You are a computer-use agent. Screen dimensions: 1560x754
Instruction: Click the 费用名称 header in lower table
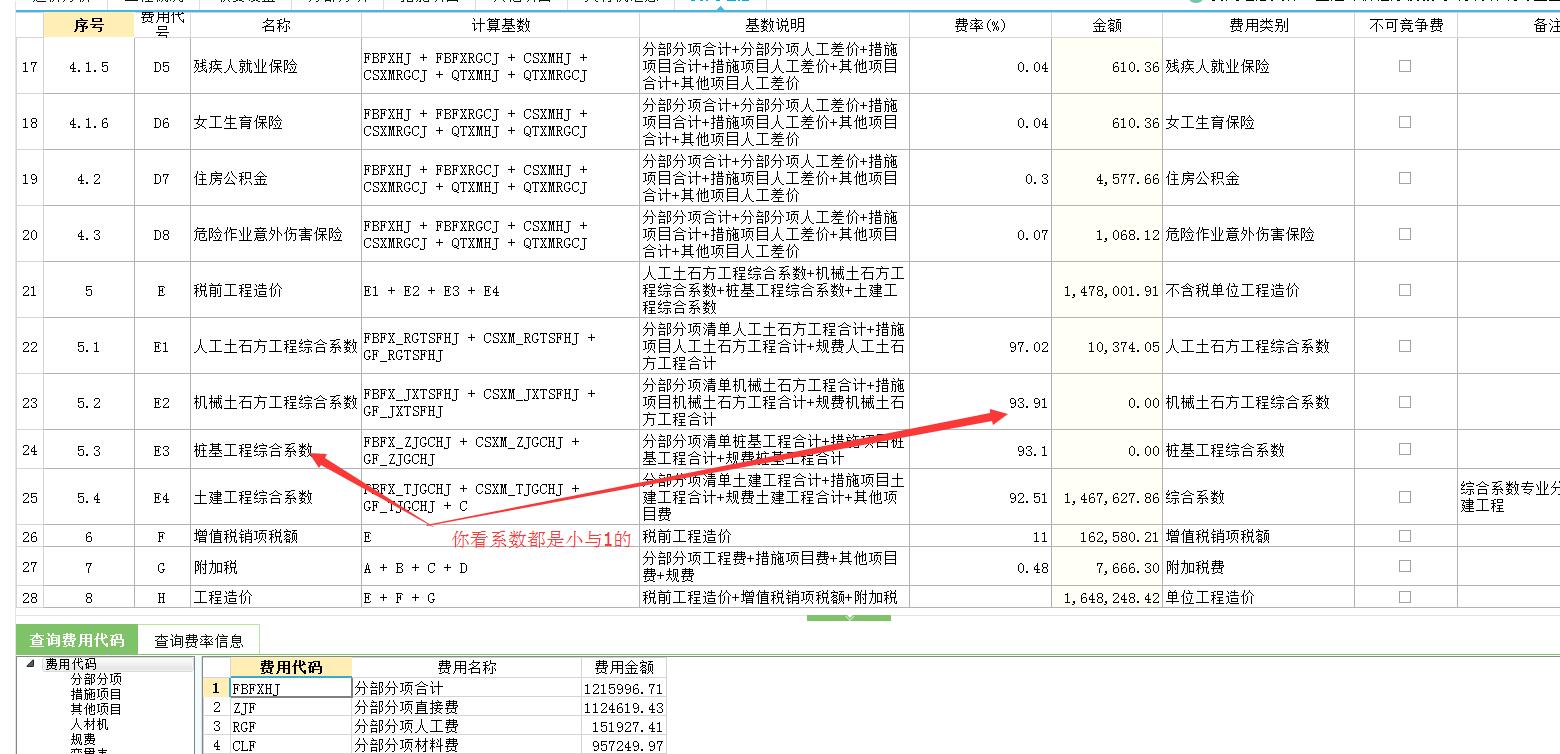pyautogui.click(x=467, y=667)
